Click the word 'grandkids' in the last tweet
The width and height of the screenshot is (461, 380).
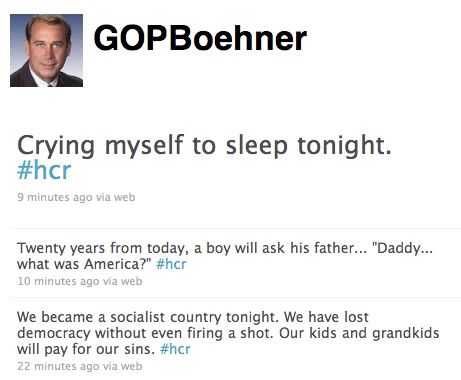(x=406, y=333)
